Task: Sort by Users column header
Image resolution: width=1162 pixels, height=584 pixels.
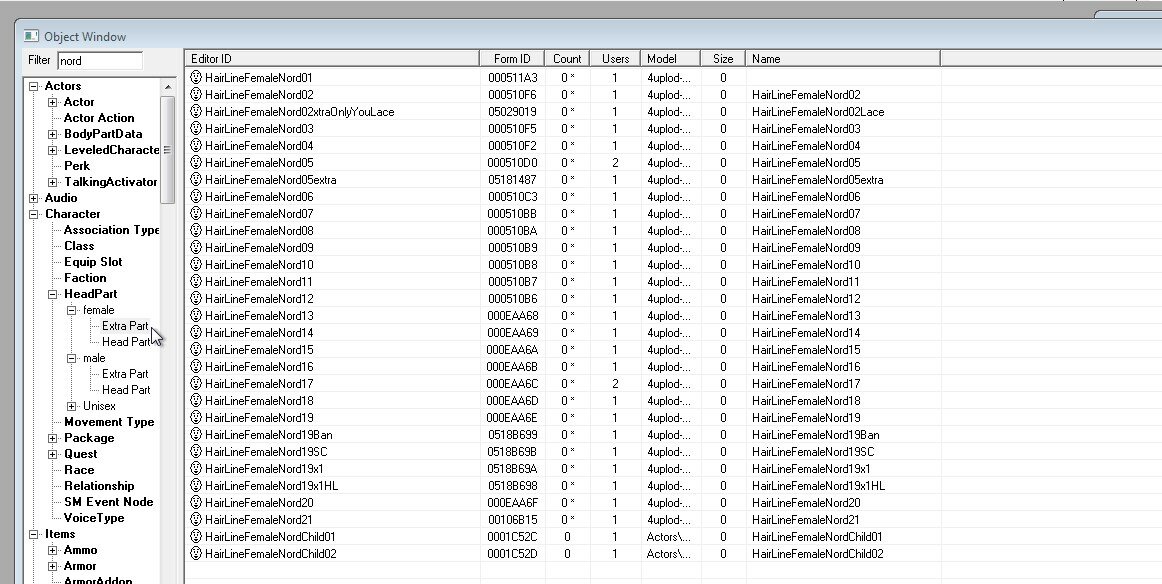Action: tap(615, 59)
